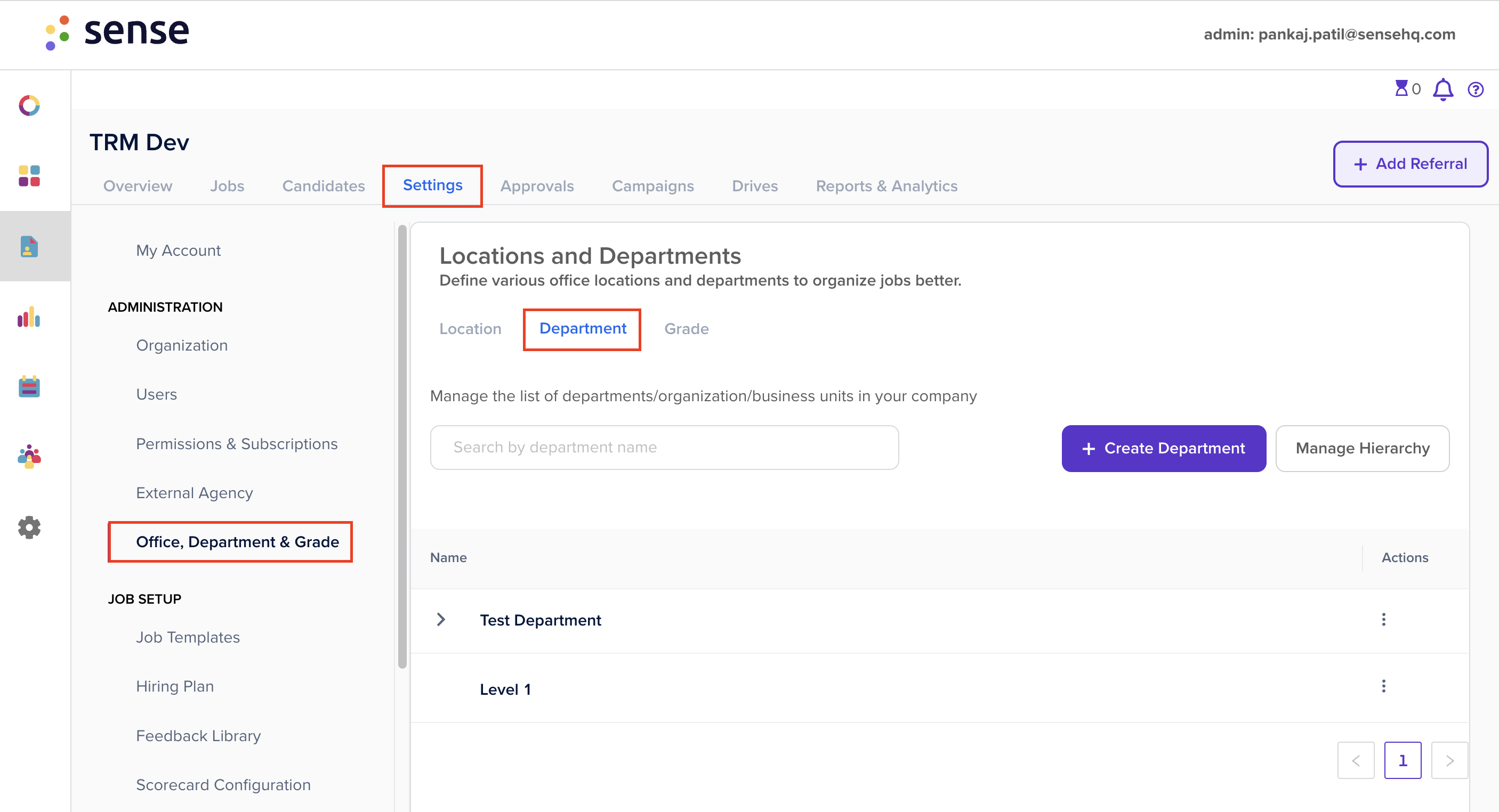This screenshot has height=812, width=1499.
Task: Open Users settings
Action: click(x=157, y=394)
